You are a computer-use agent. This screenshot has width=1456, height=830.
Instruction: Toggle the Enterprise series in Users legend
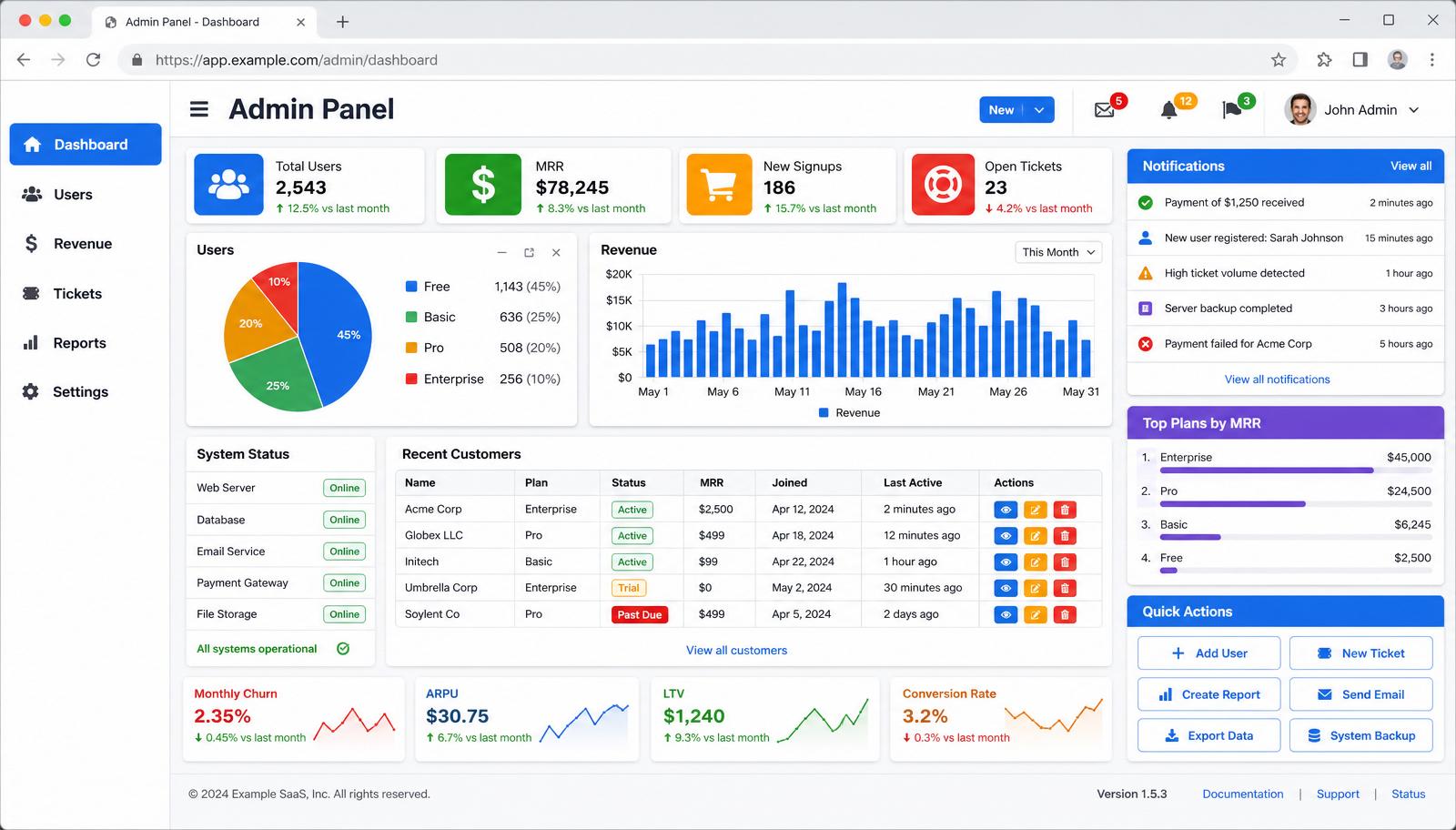445,380
